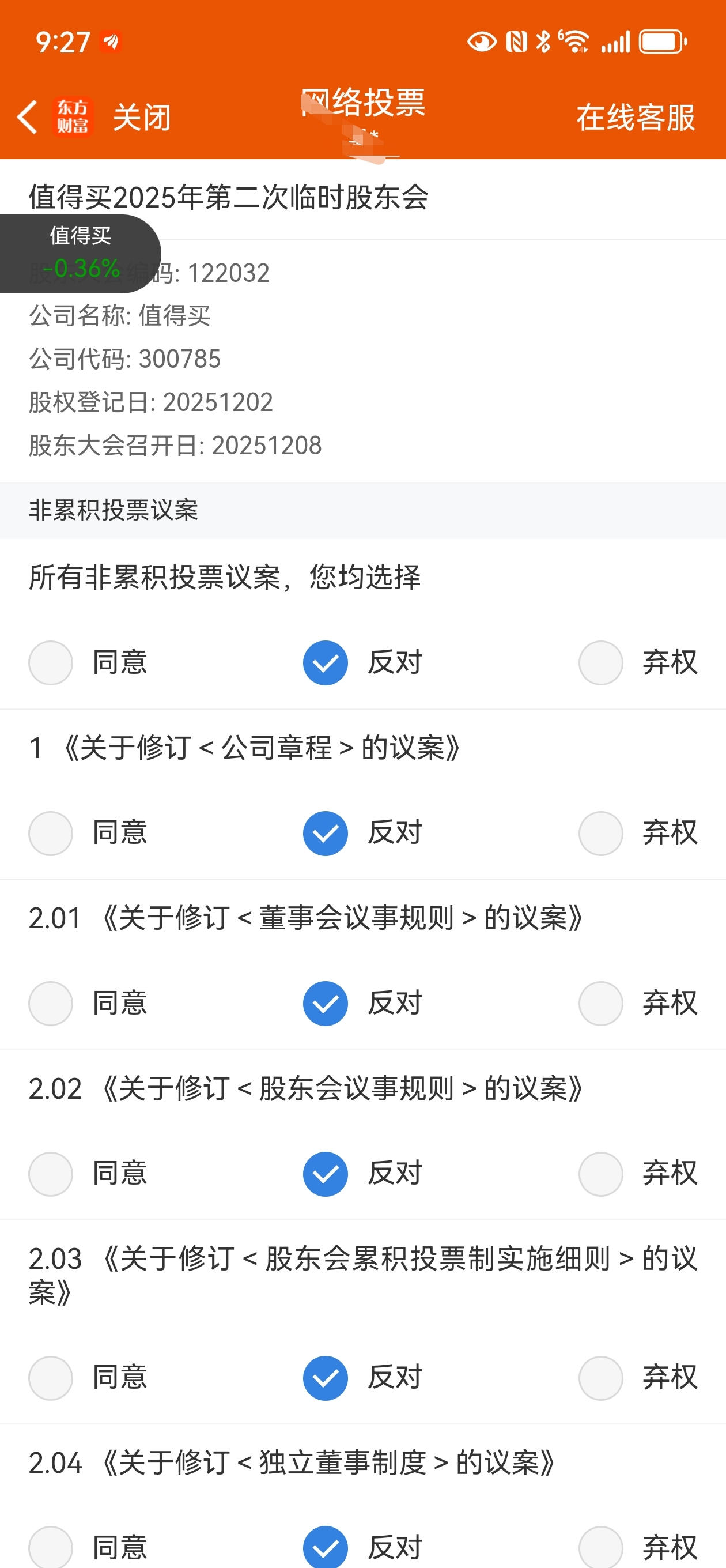The width and height of the screenshot is (726, 1568).
Task: Tap the 东方财富 logo icon
Action: point(73,117)
